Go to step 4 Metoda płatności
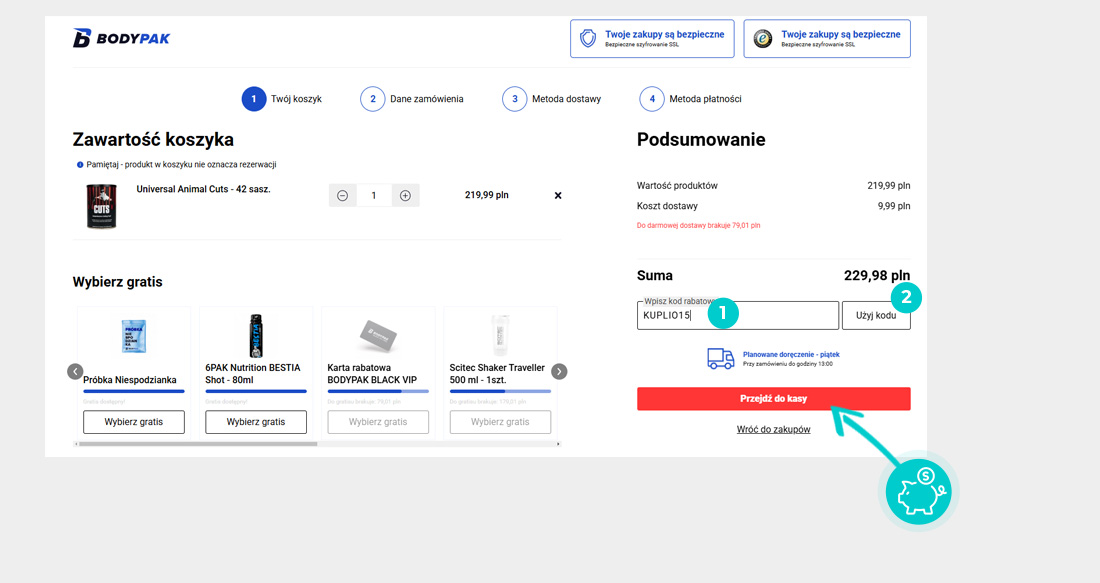Viewport: 1100px width, 583px height. (691, 99)
